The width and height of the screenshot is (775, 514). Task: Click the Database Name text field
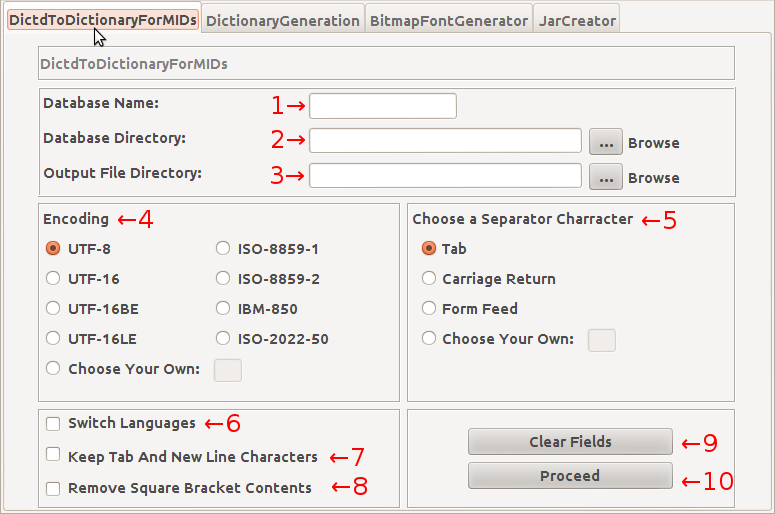[x=382, y=105]
